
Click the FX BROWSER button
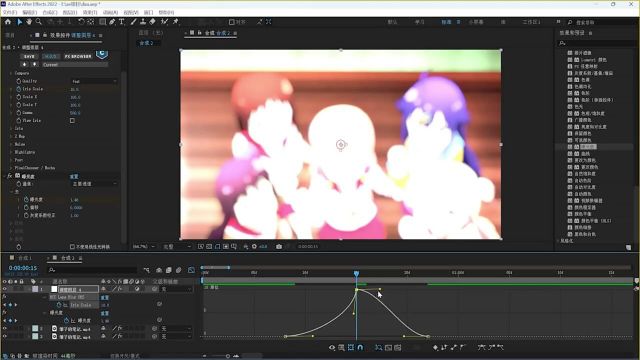(78, 56)
